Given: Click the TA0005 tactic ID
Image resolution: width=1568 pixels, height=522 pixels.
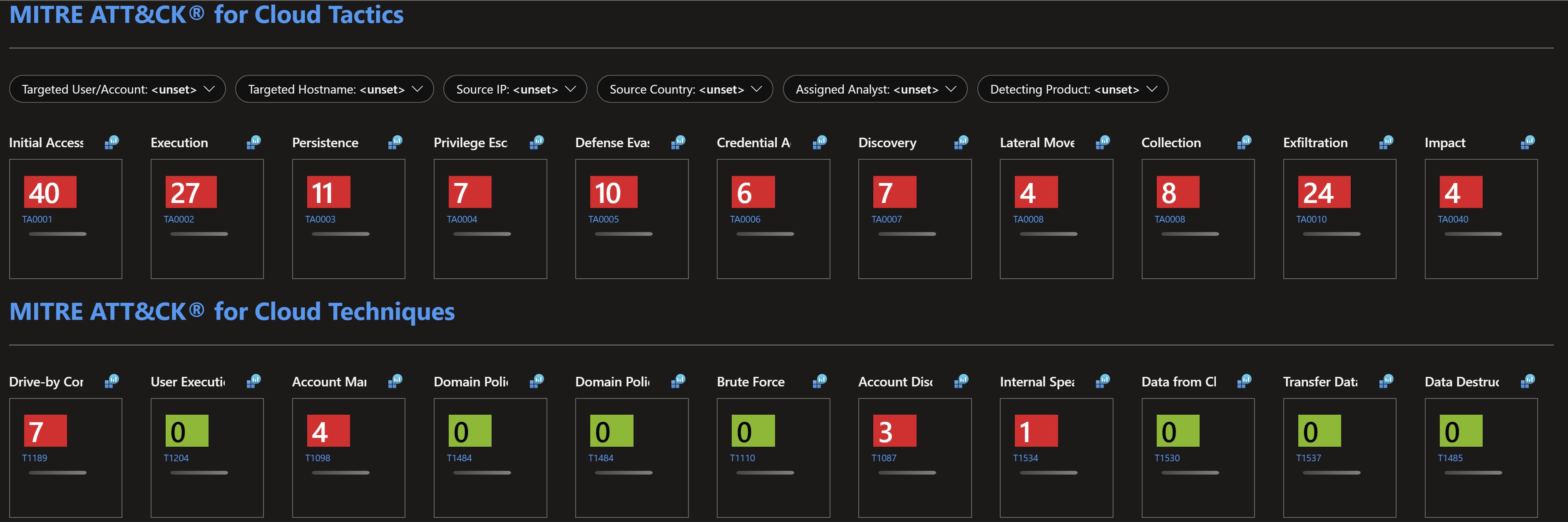Looking at the screenshot, I should point(603,219).
